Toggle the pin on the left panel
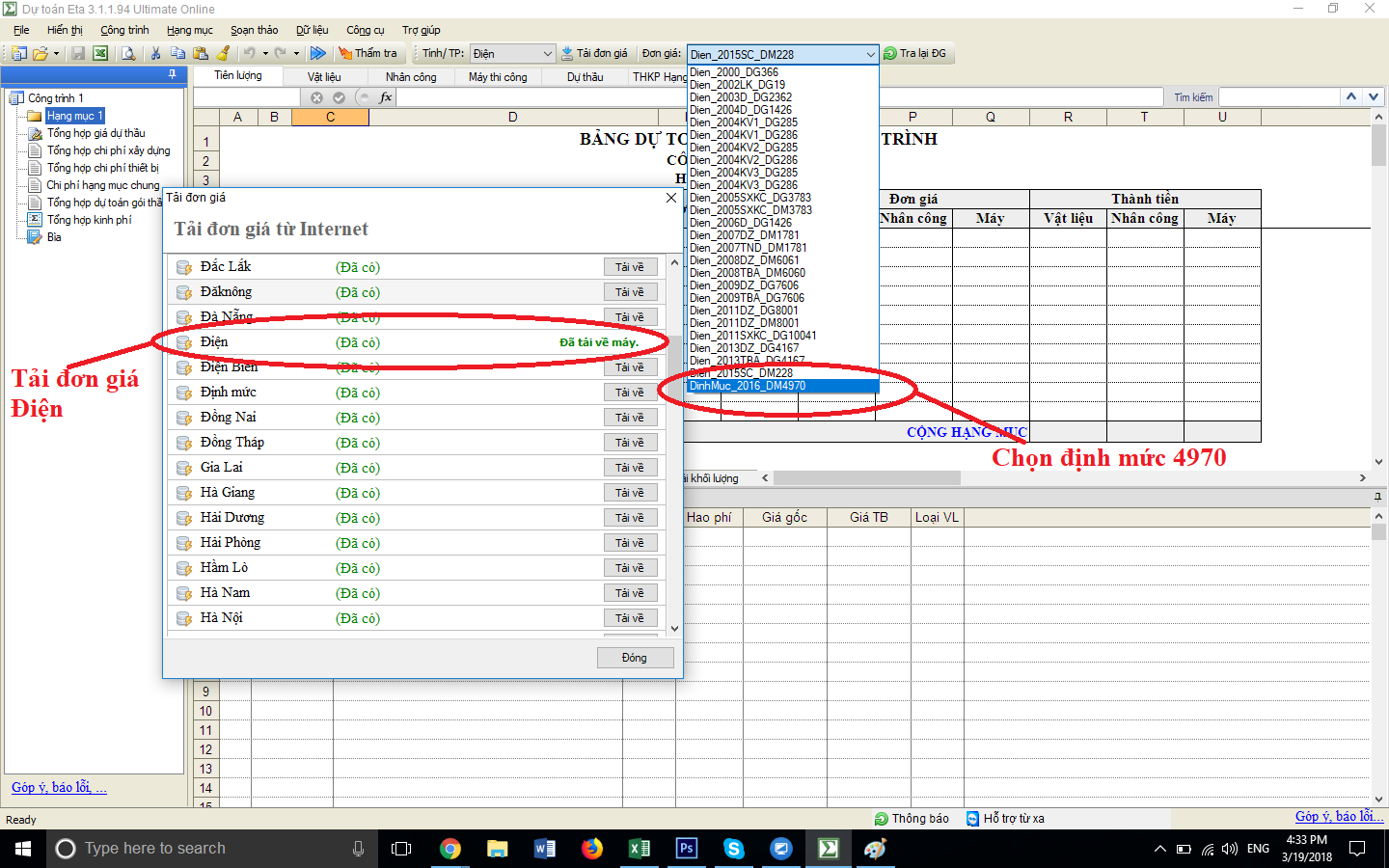Screen dimensions: 1389x868 (x=173, y=74)
